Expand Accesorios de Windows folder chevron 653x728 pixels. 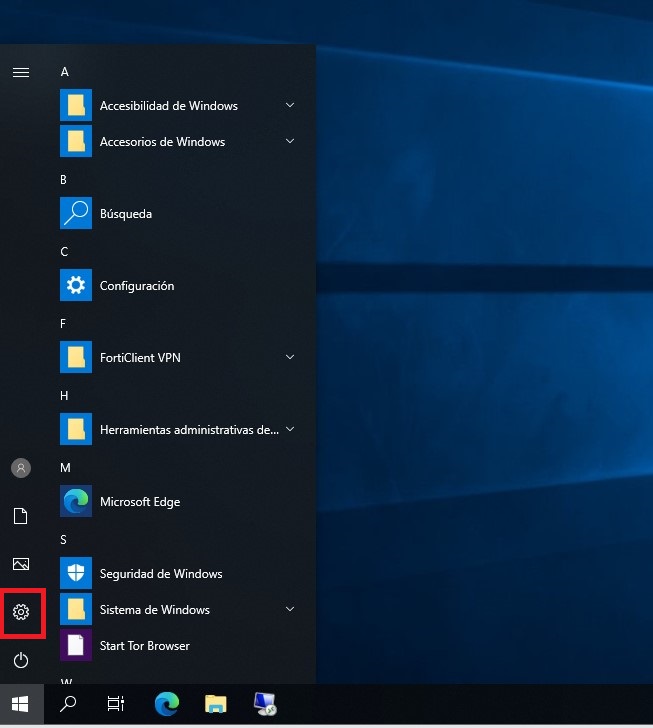[x=290, y=141]
